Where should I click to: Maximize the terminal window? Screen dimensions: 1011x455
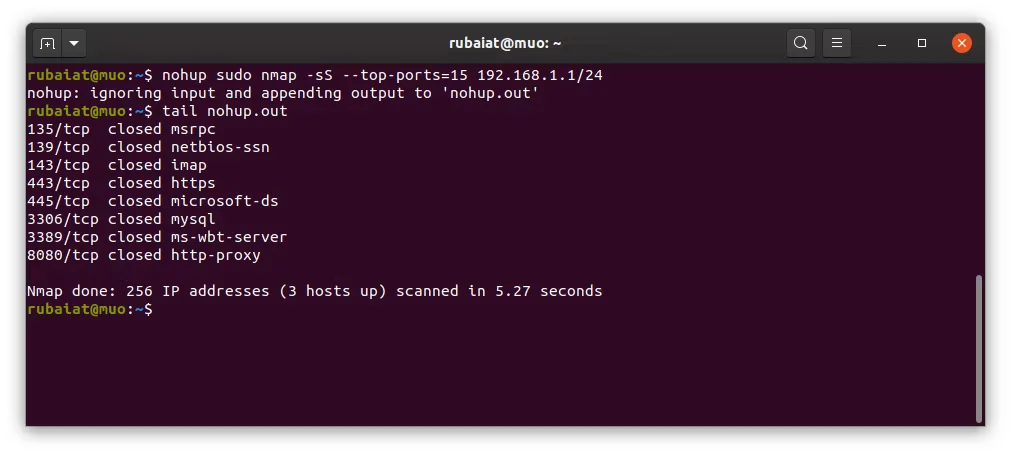coord(923,43)
